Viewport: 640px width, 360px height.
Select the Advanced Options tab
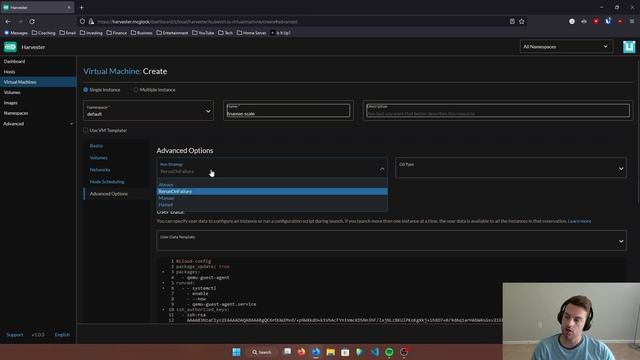109,194
